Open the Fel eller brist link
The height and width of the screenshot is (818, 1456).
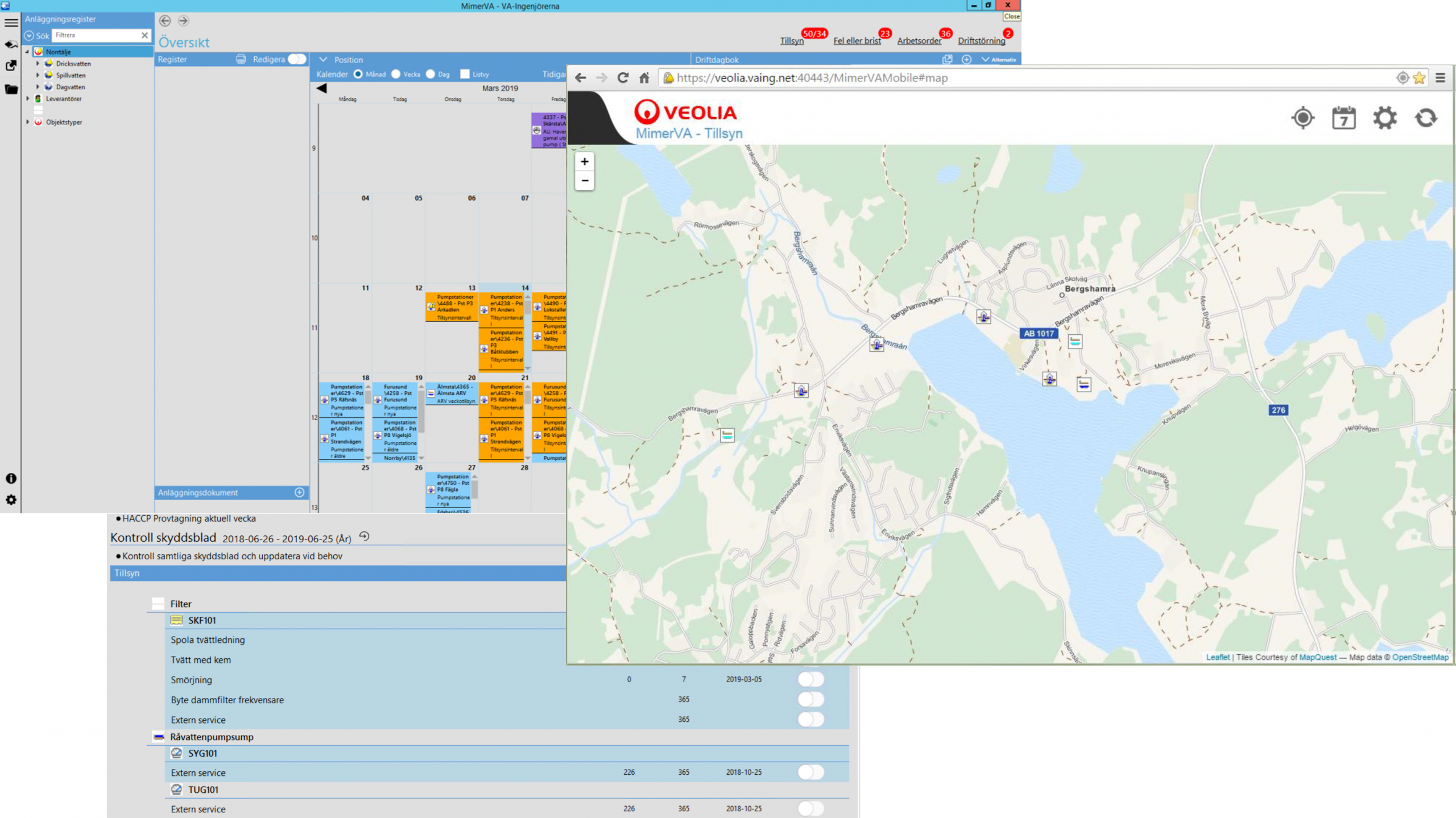pos(857,41)
